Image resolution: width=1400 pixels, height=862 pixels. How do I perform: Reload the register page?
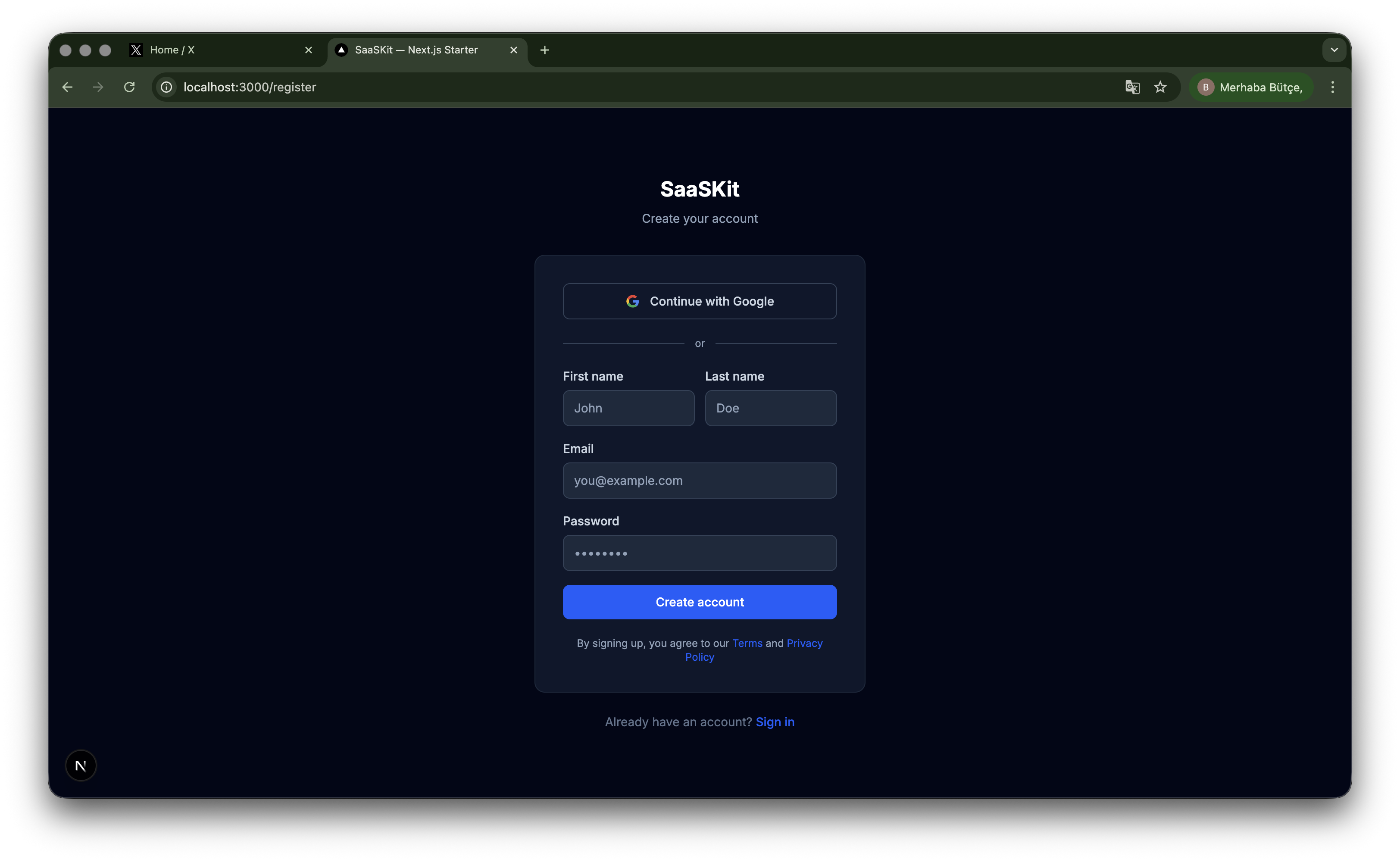coord(129,87)
